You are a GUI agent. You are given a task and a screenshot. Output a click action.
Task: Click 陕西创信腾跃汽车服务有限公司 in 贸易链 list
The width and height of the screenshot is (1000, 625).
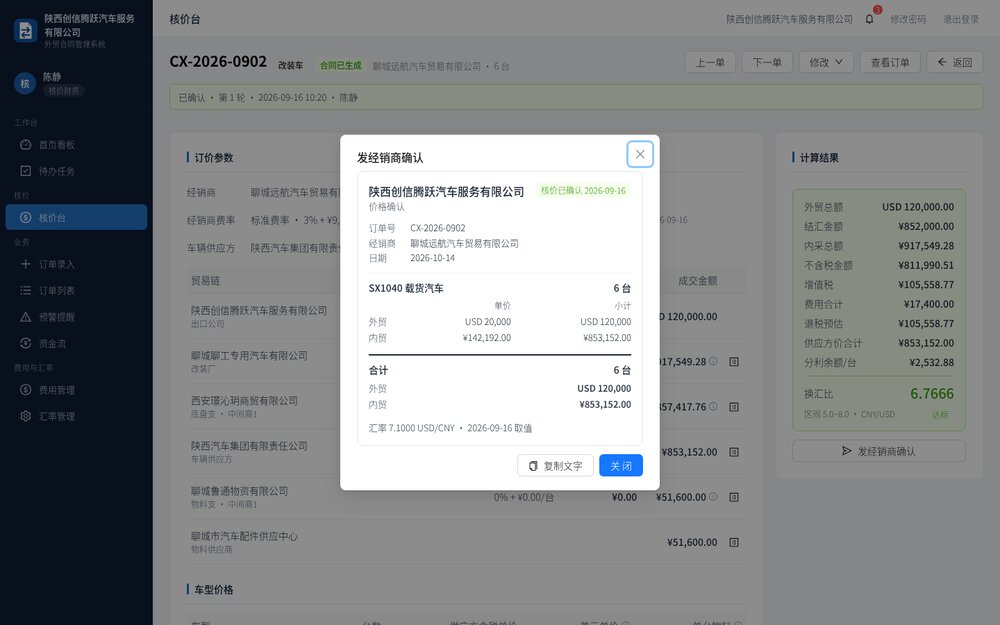pos(259,311)
